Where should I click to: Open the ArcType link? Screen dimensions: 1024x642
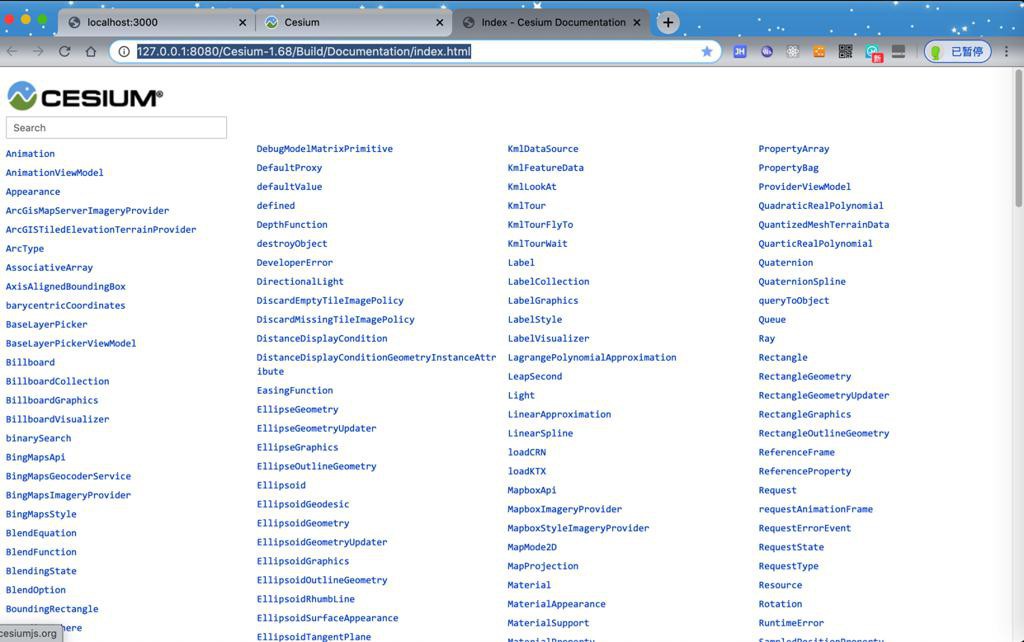[25, 248]
